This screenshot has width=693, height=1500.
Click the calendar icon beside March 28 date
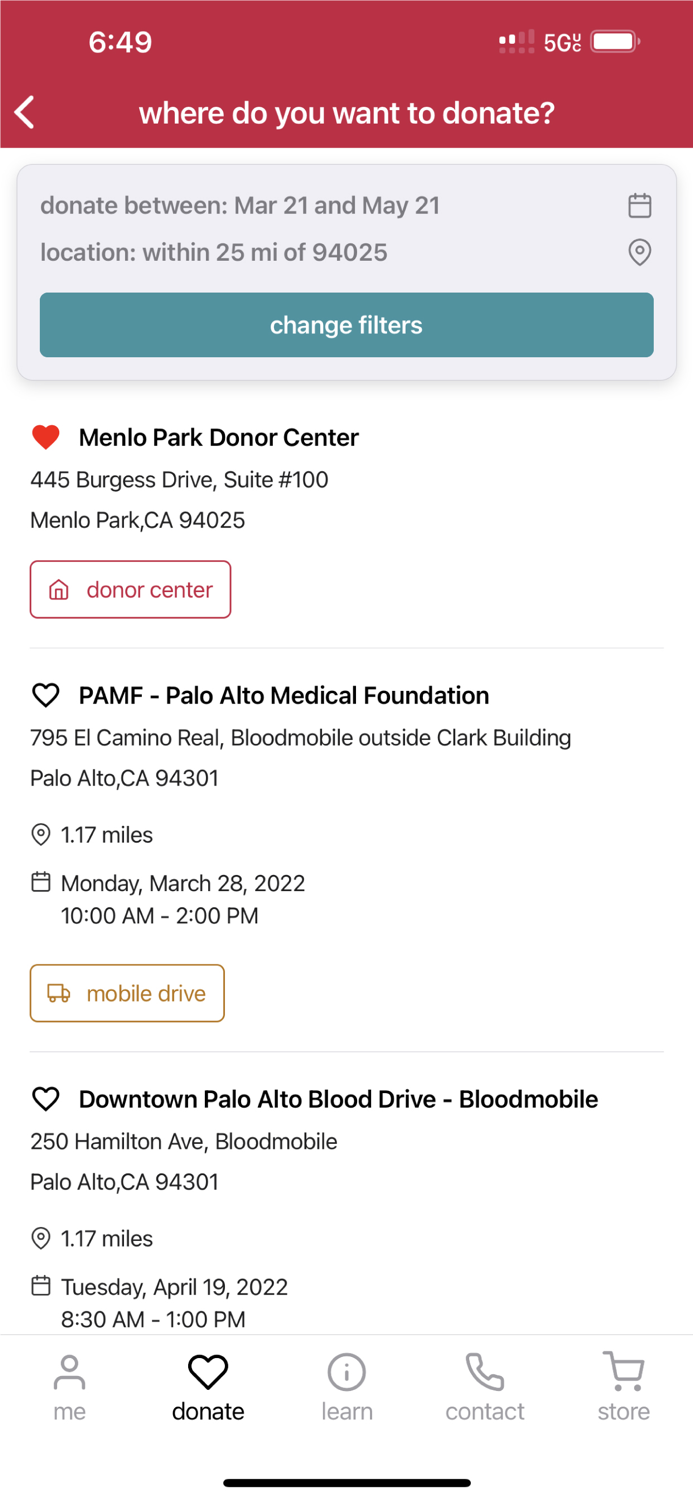(x=40, y=881)
